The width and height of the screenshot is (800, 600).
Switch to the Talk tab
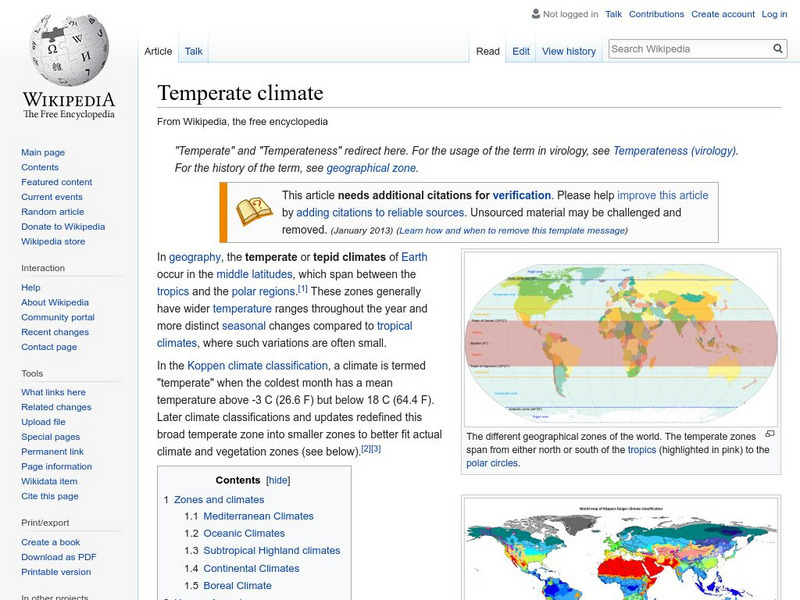tap(192, 50)
